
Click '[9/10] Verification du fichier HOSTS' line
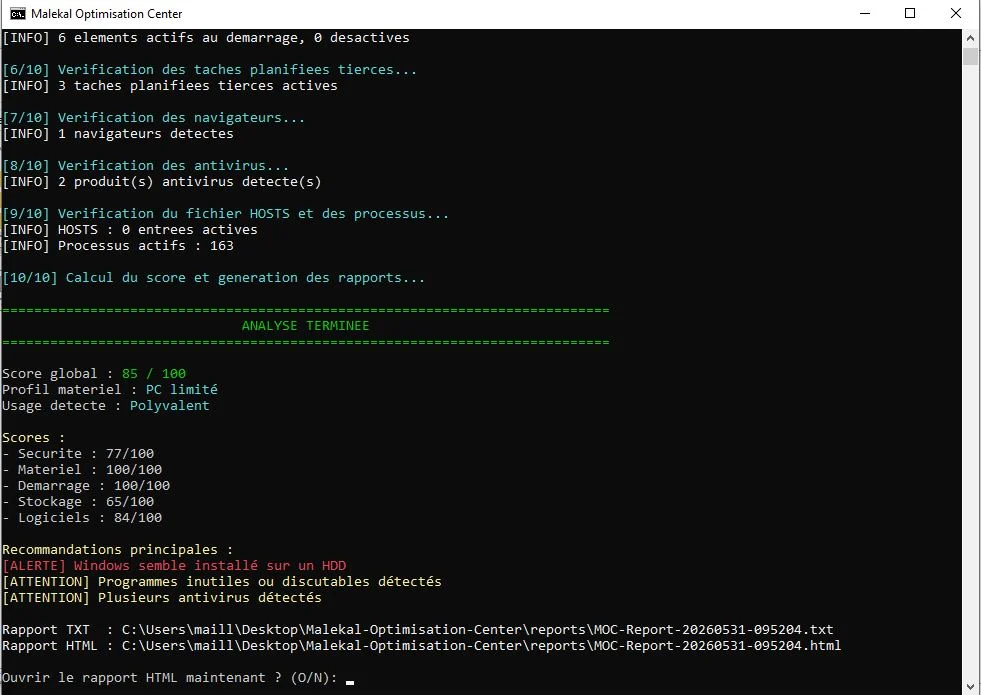(226, 214)
